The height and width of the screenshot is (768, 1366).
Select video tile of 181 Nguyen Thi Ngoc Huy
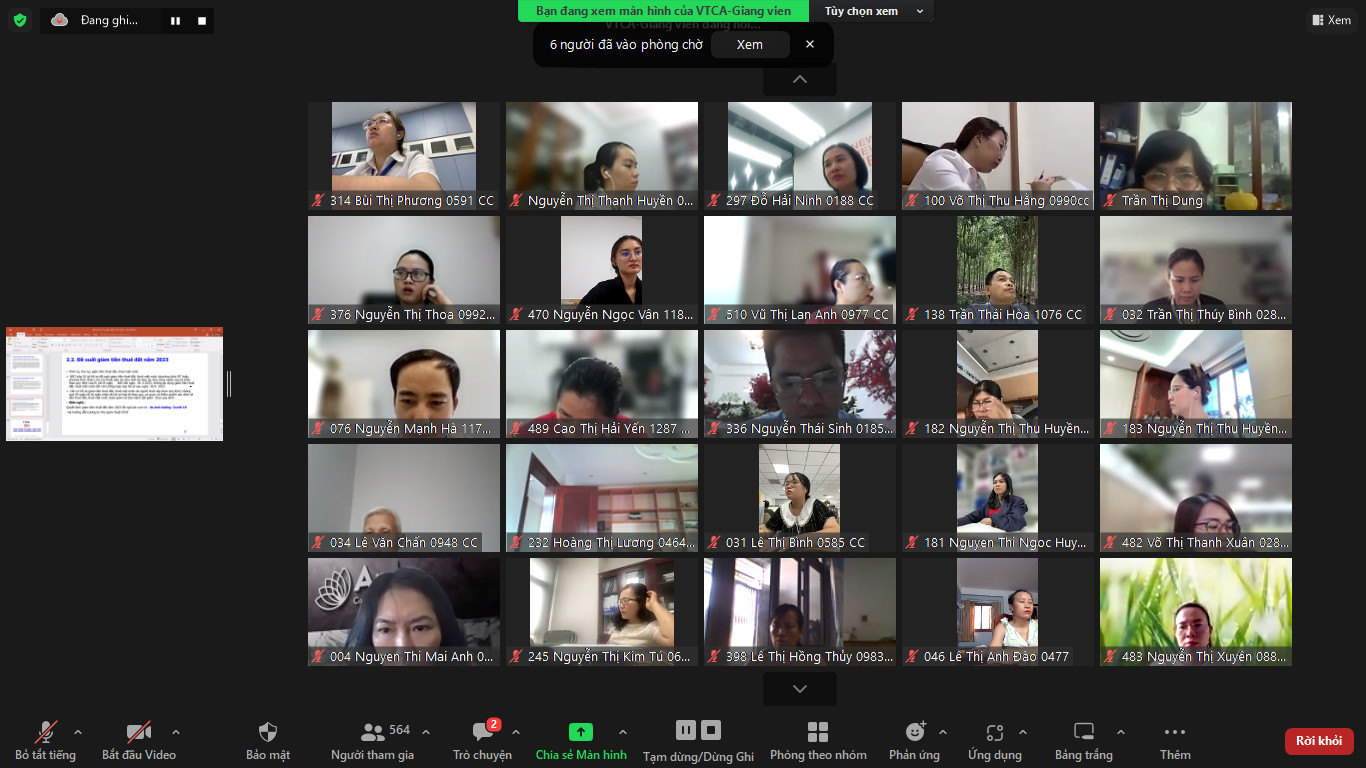[x=998, y=498]
